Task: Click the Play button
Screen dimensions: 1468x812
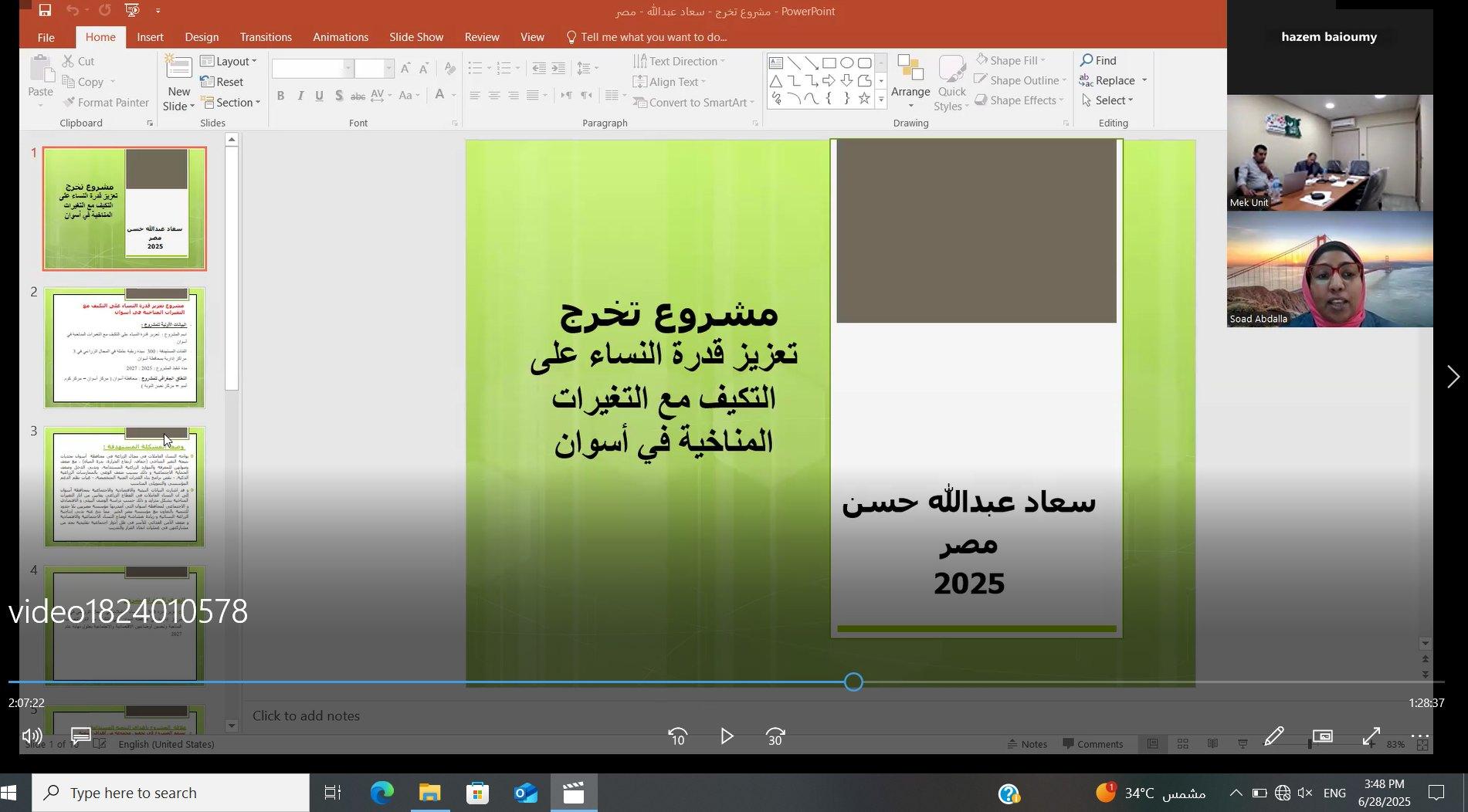Action: [727, 736]
